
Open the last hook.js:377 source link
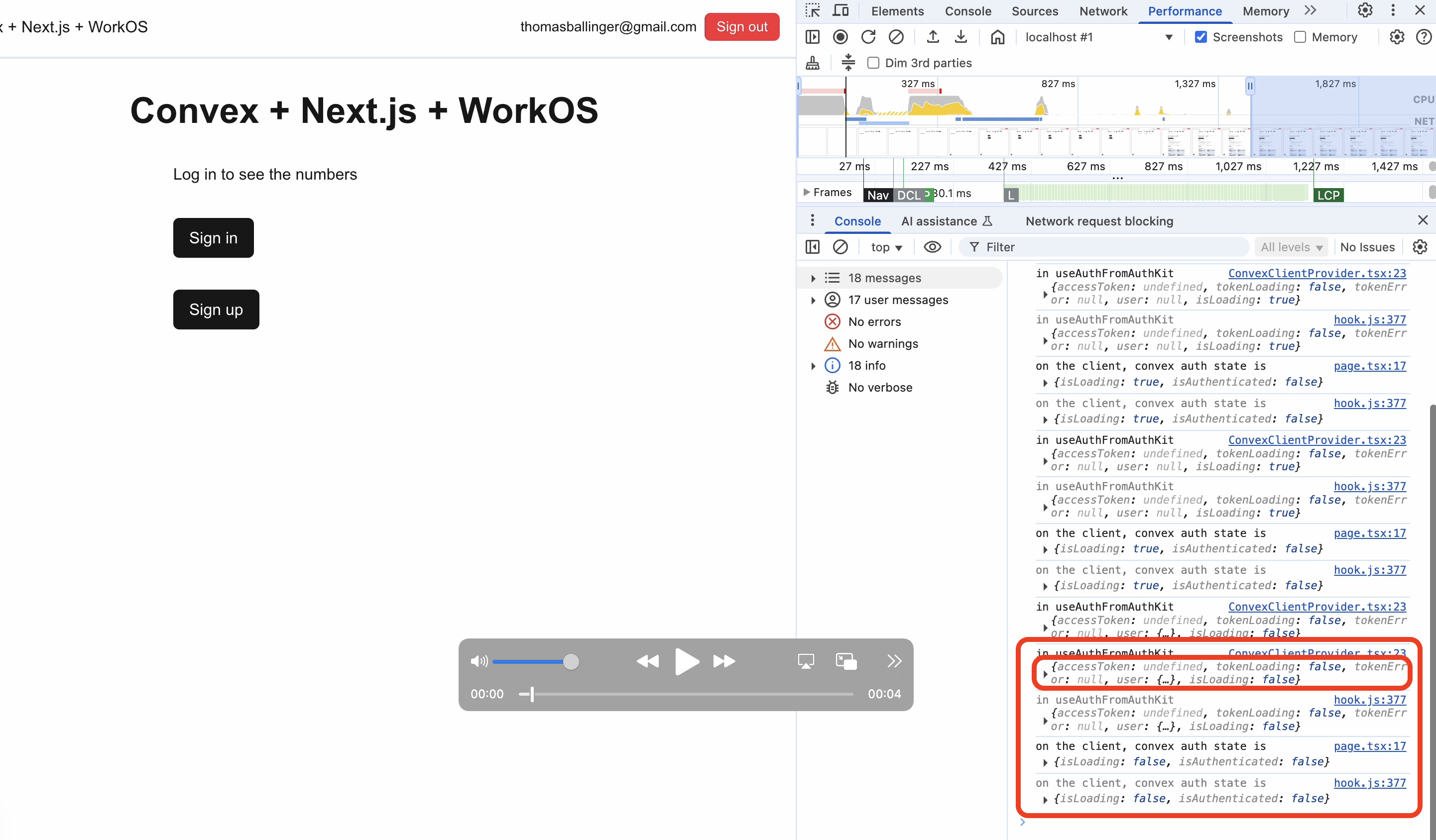(1369, 783)
